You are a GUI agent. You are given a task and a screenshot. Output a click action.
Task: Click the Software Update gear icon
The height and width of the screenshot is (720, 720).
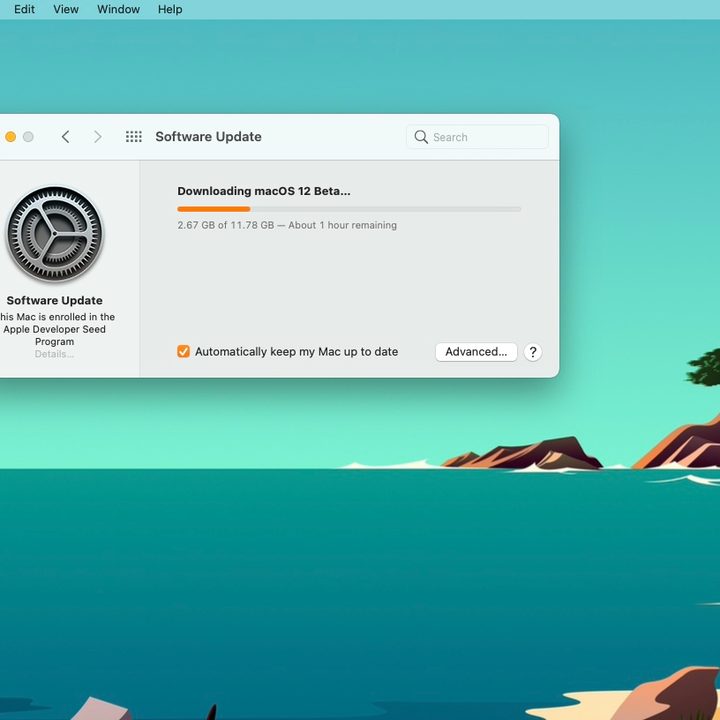(x=55, y=234)
